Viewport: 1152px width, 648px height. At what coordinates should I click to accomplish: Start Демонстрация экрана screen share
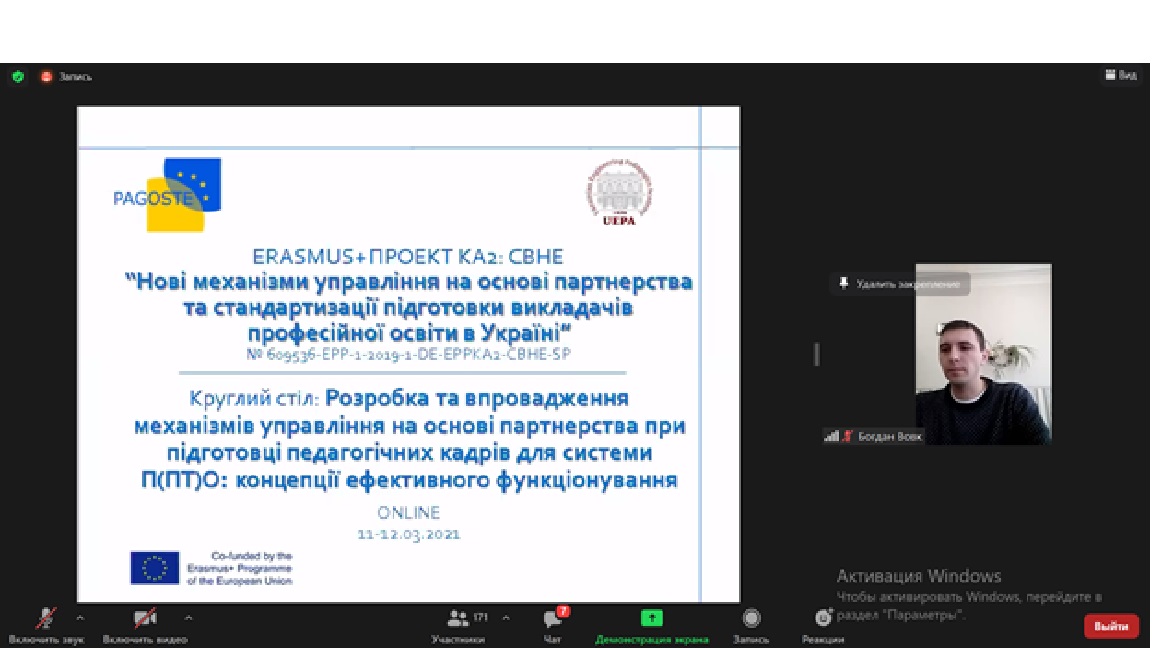tap(651, 619)
